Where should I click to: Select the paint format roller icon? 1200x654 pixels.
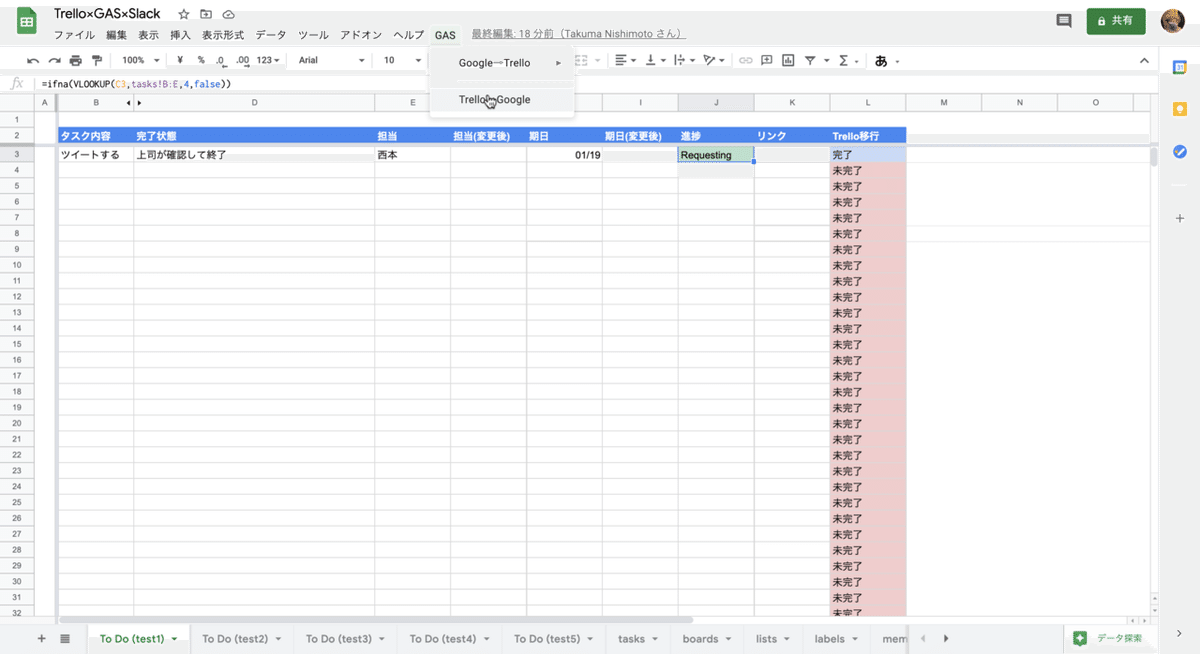[x=96, y=60]
